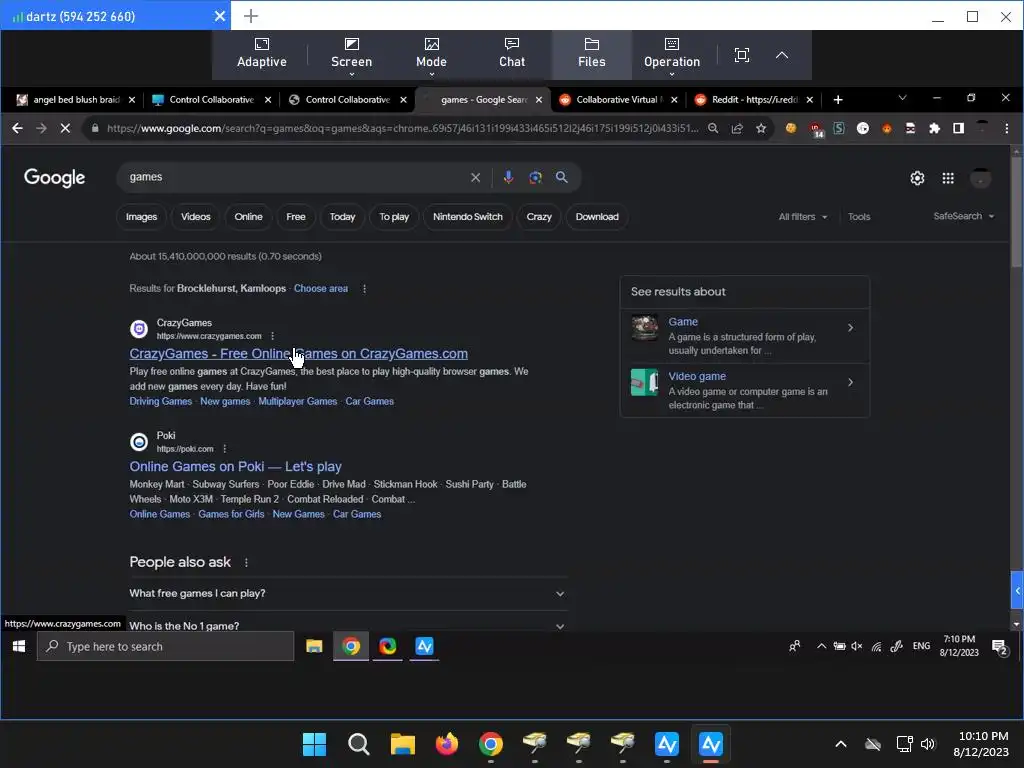Open the Mode menu in remote toolbar
Viewport: 1024px width, 768px height.
(x=431, y=54)
